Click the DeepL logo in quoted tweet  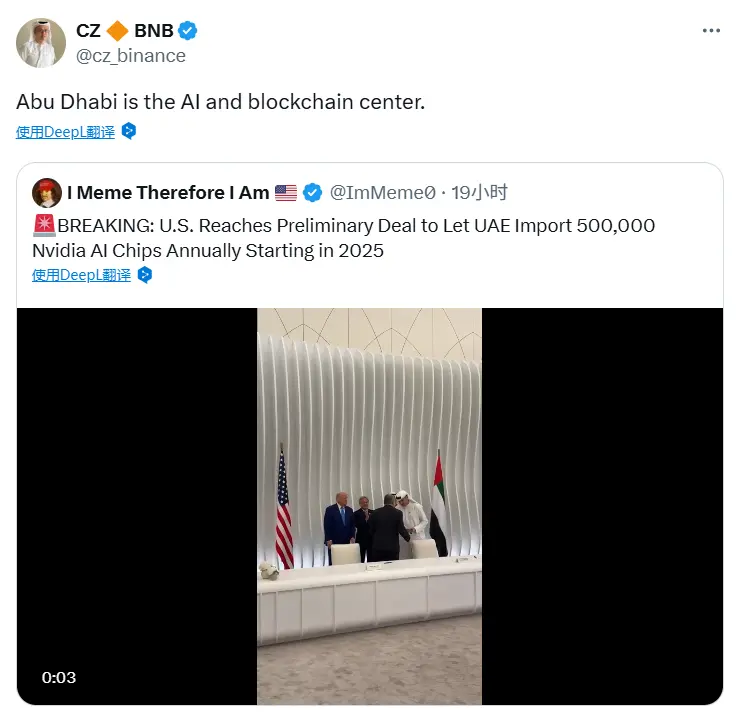tap(145, 275)
